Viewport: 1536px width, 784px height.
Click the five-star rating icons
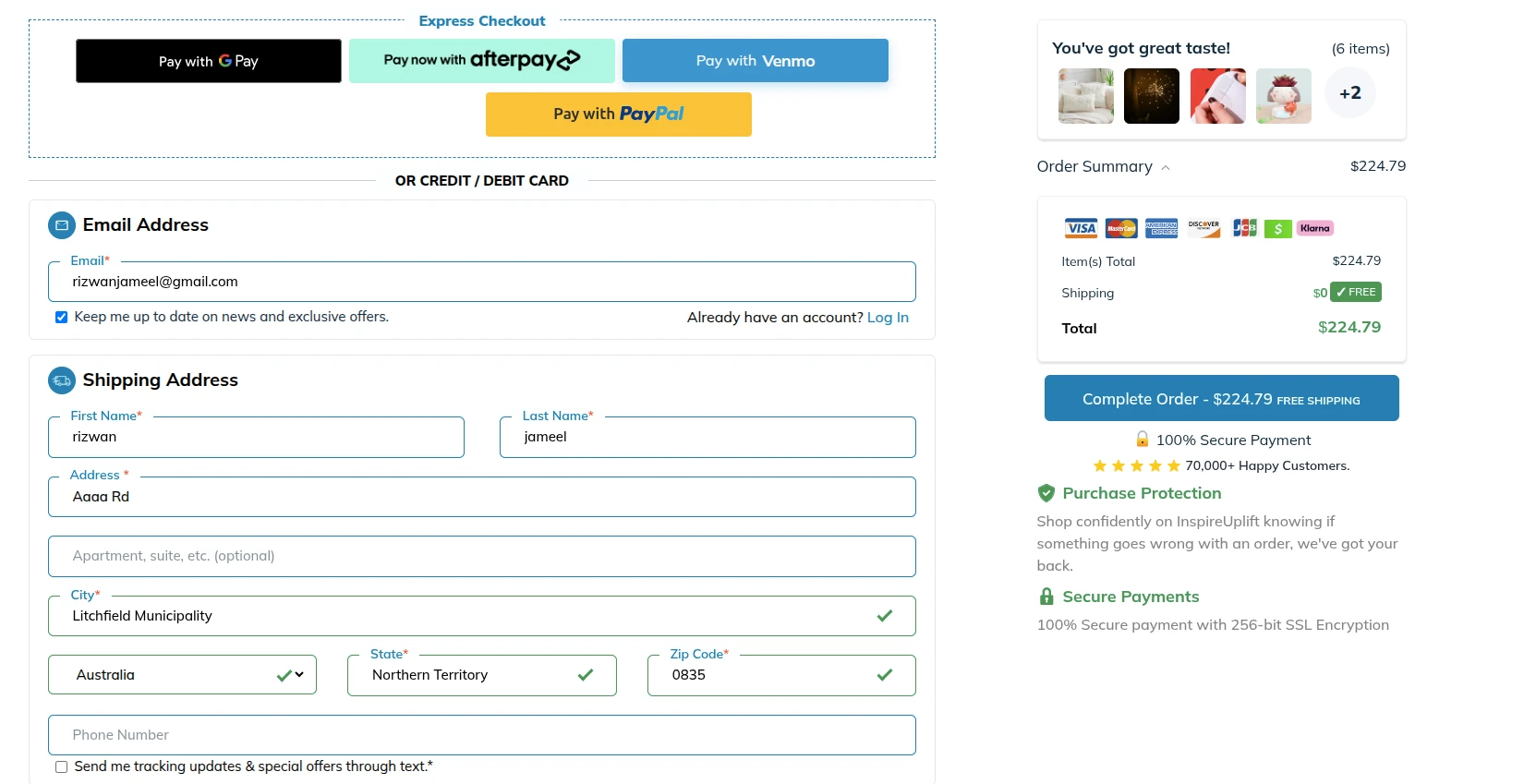point(1137,465)
